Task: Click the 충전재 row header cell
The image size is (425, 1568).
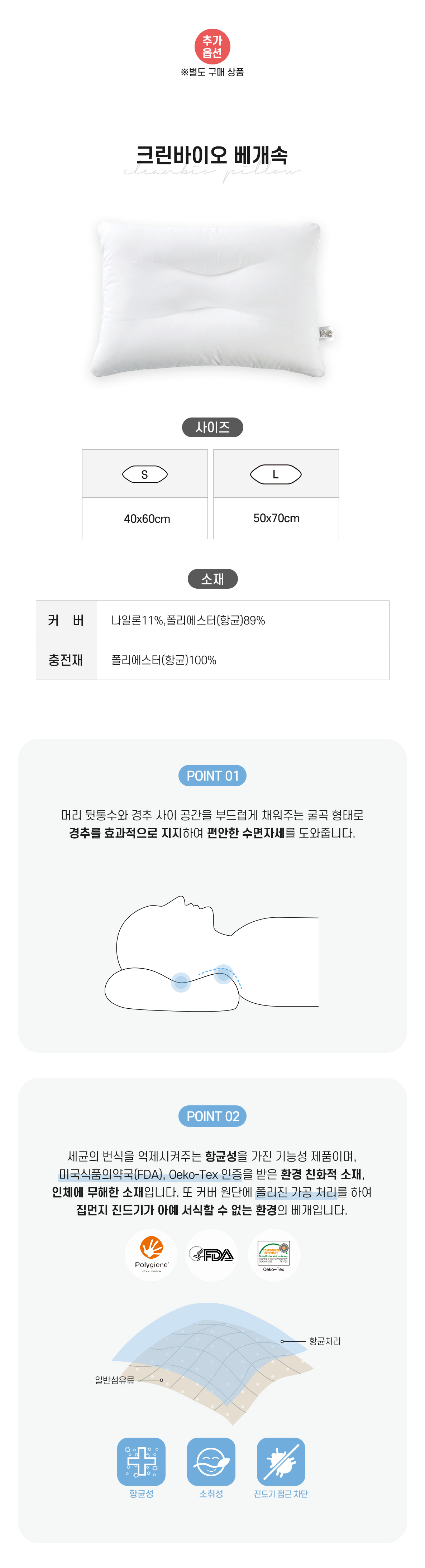Action: coord(66,660)
